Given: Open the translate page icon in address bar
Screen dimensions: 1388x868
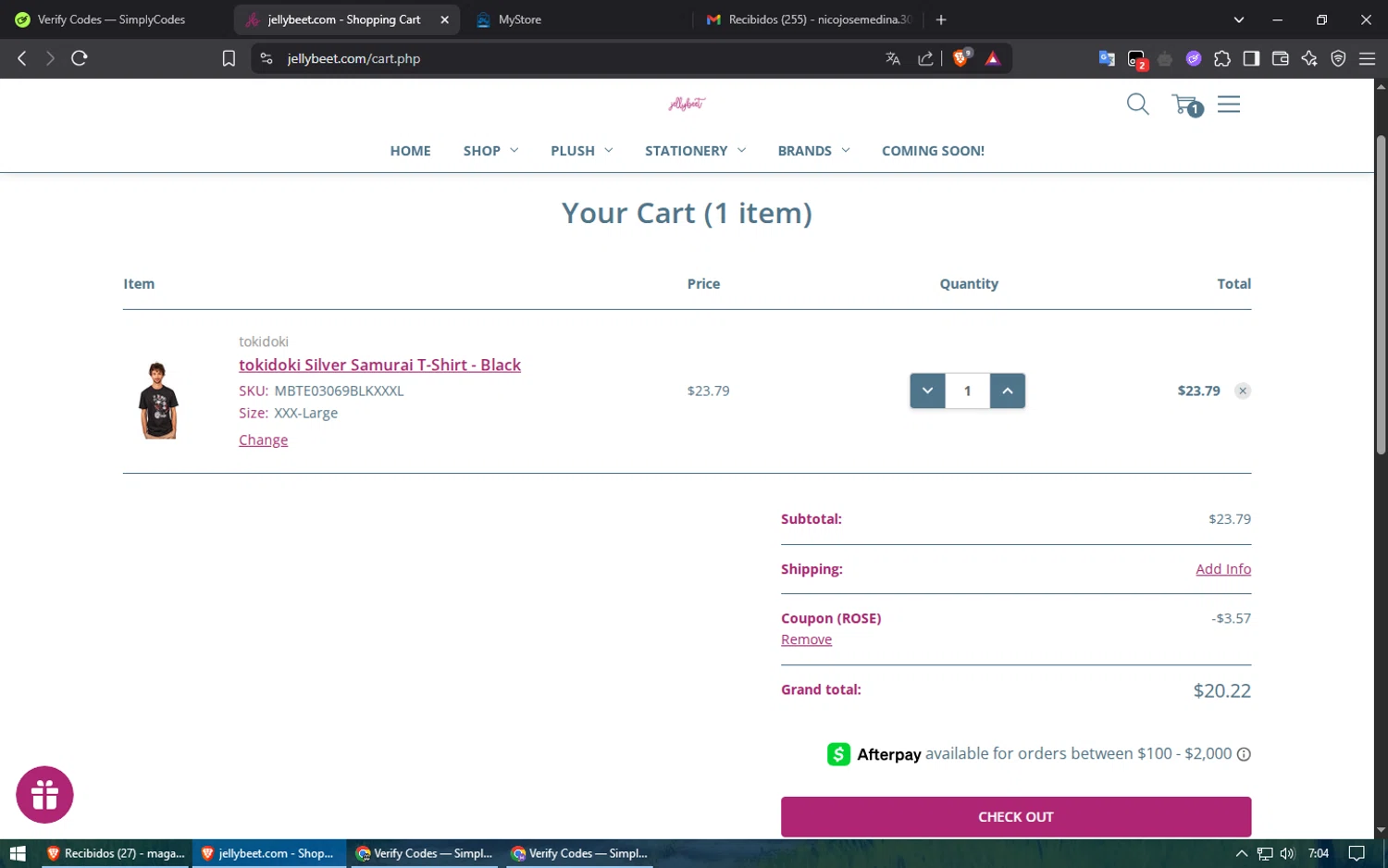Looking at the screenshot, I should [x=893, y=58].
